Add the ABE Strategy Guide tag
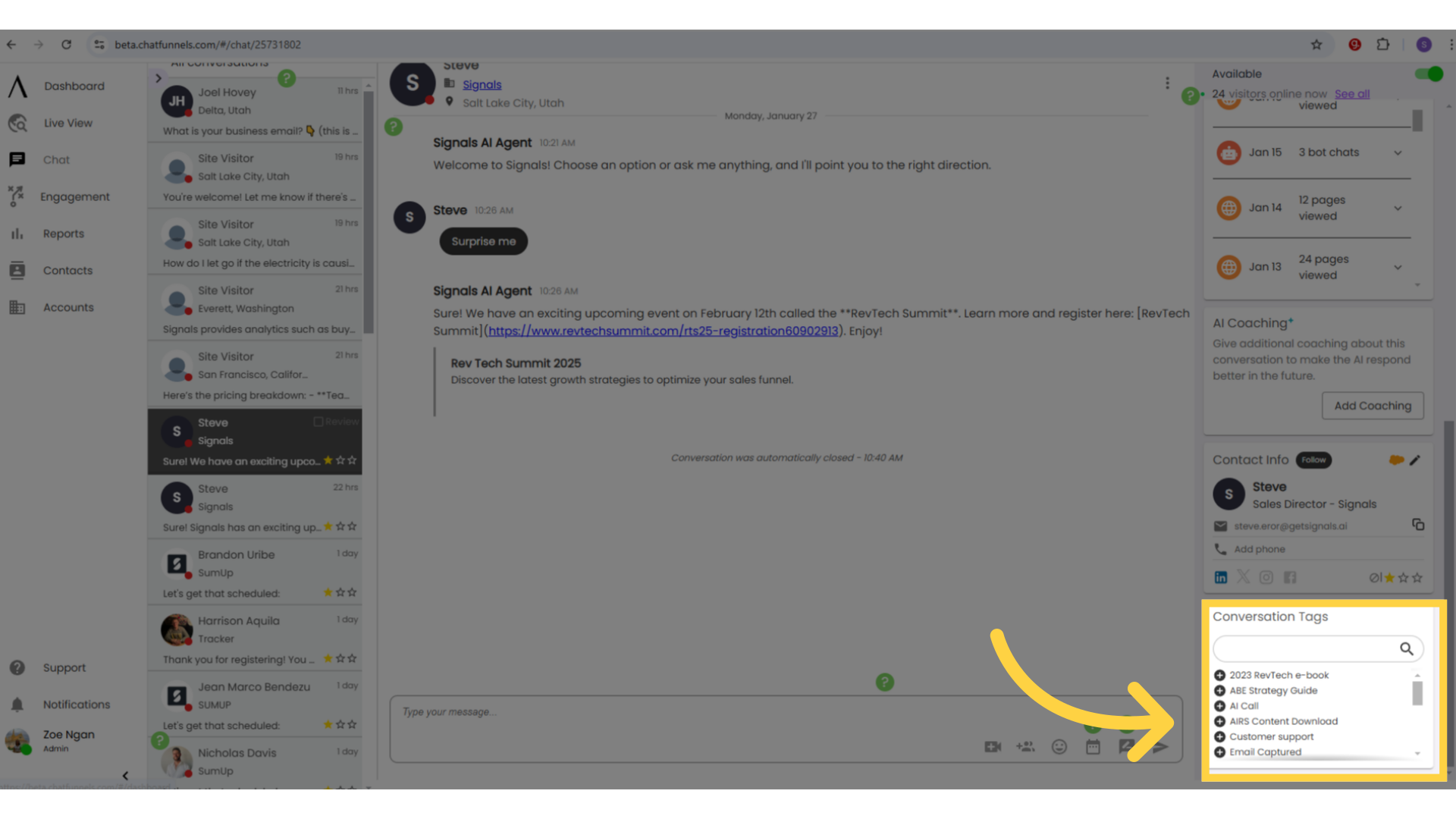 pos(1219,691)
